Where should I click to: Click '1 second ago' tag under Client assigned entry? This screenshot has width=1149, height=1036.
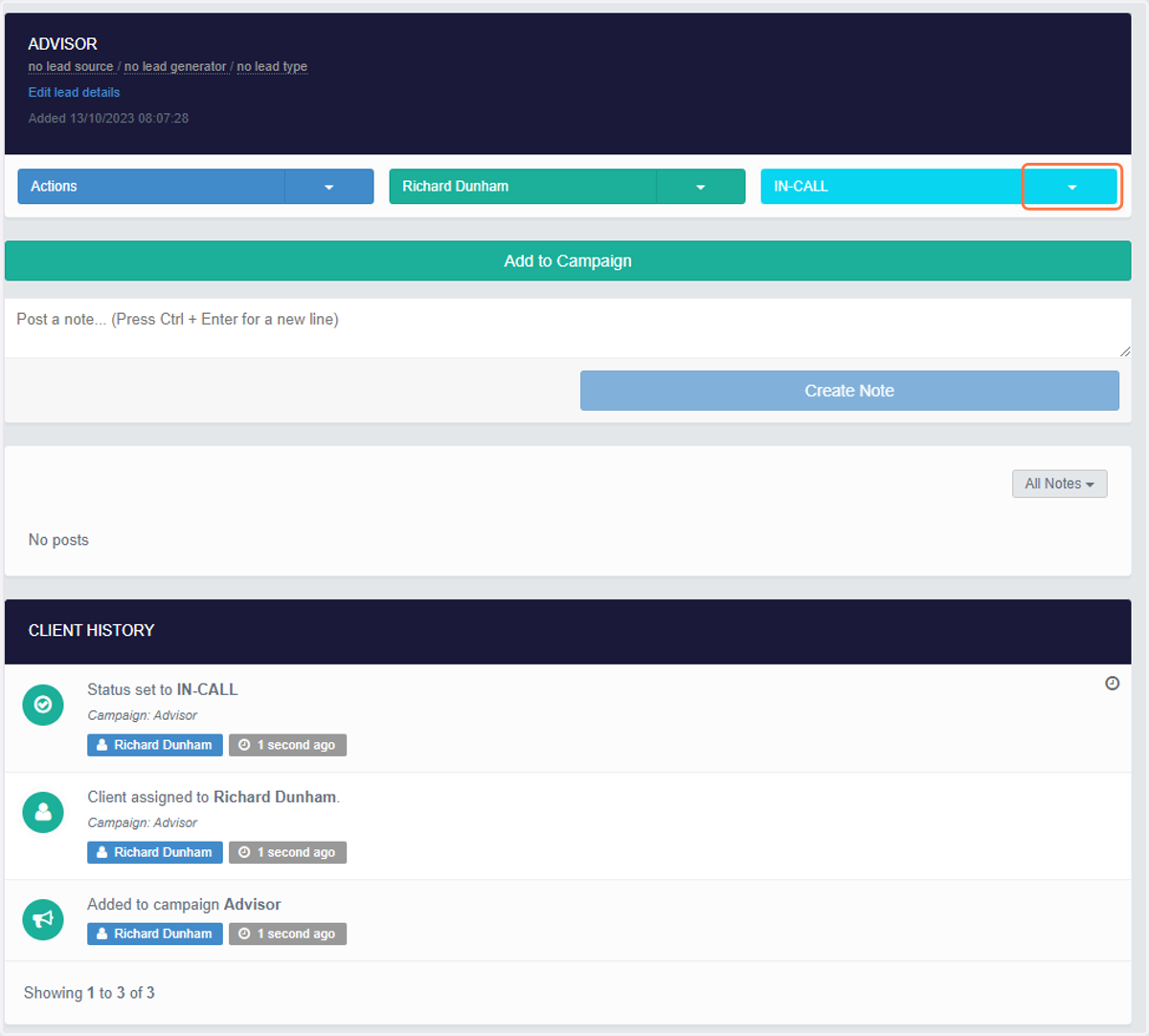(287, 852)
